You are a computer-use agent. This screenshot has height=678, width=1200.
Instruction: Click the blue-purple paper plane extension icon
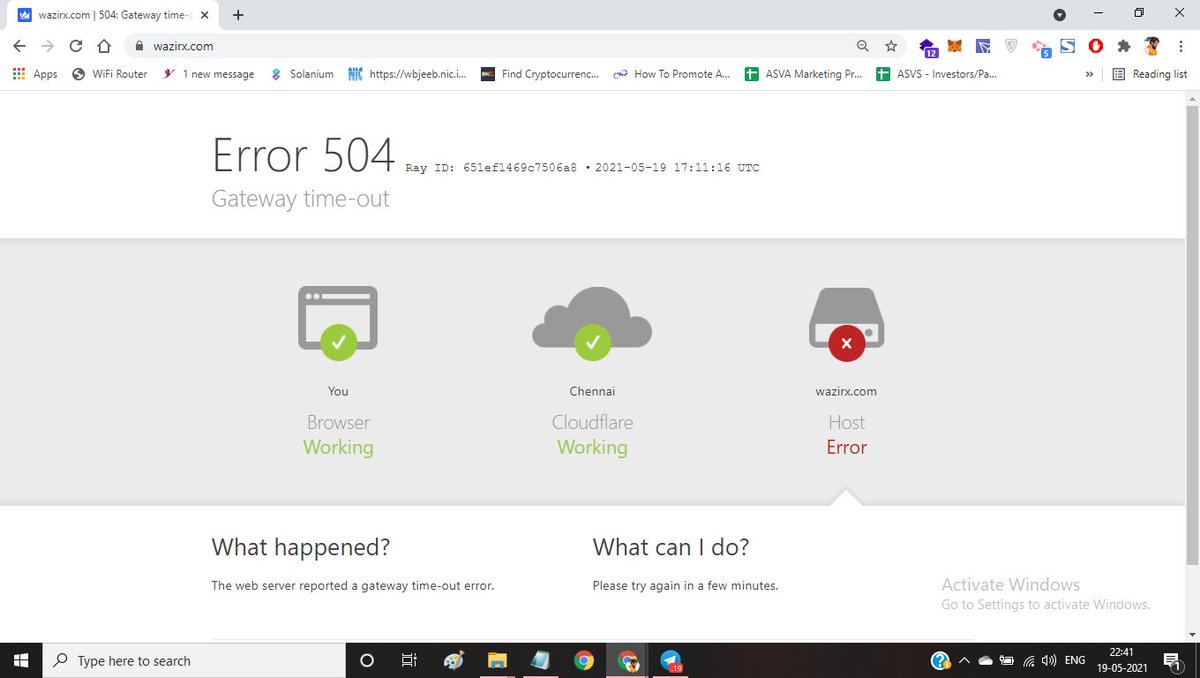pyautogui.click(x=983, y=46)
